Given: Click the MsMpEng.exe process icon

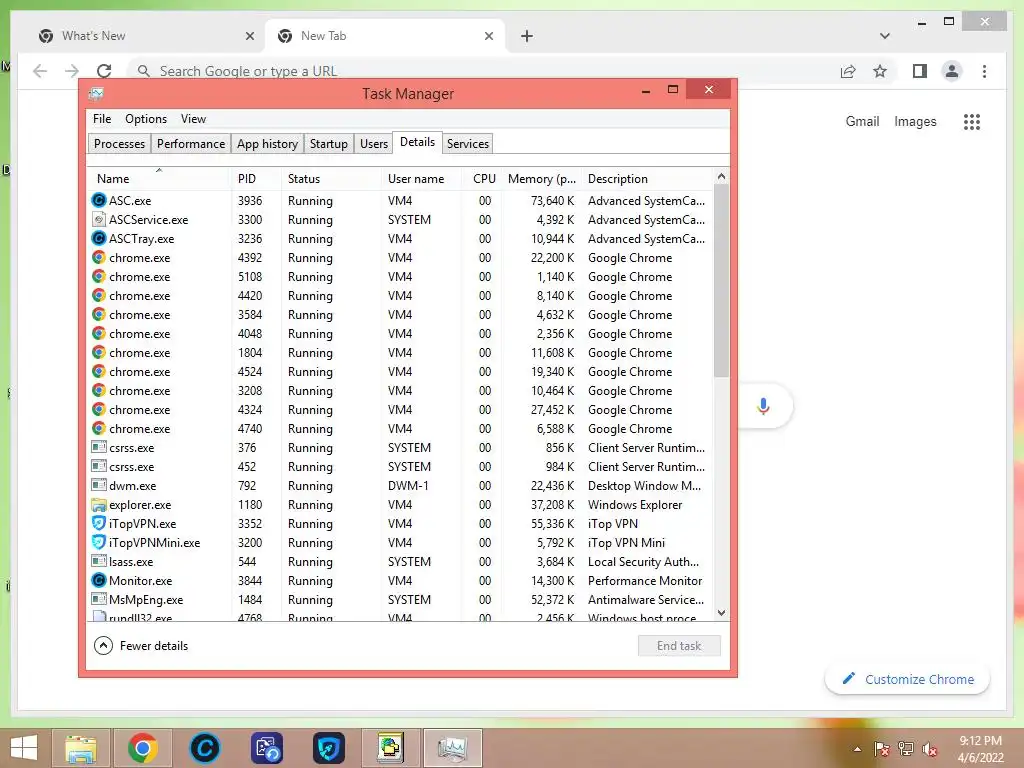Looking at the screenshot, I should [99, 600].
